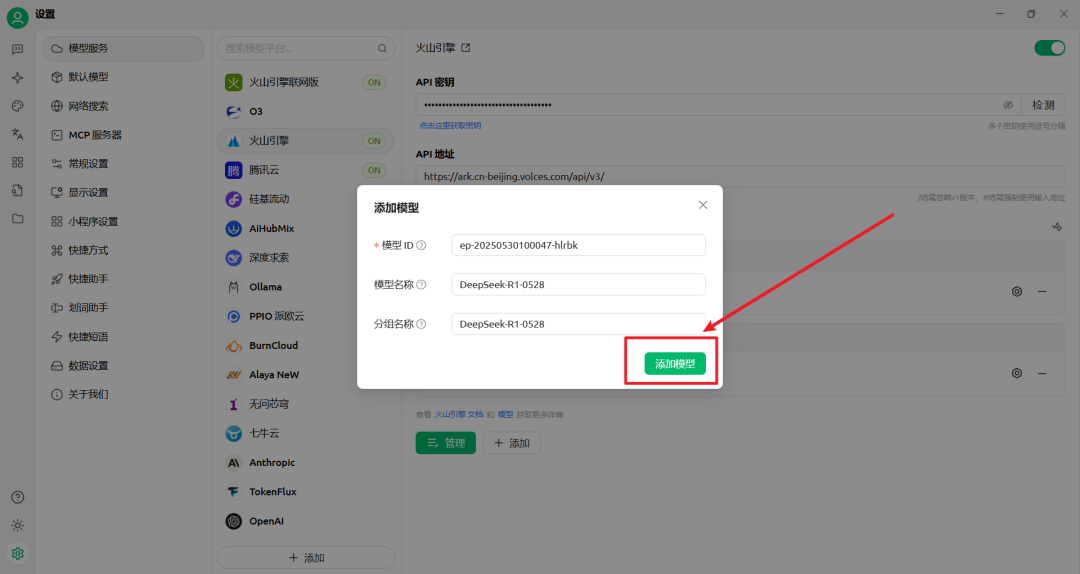Click 添加 button below provider list

[306, 557]
